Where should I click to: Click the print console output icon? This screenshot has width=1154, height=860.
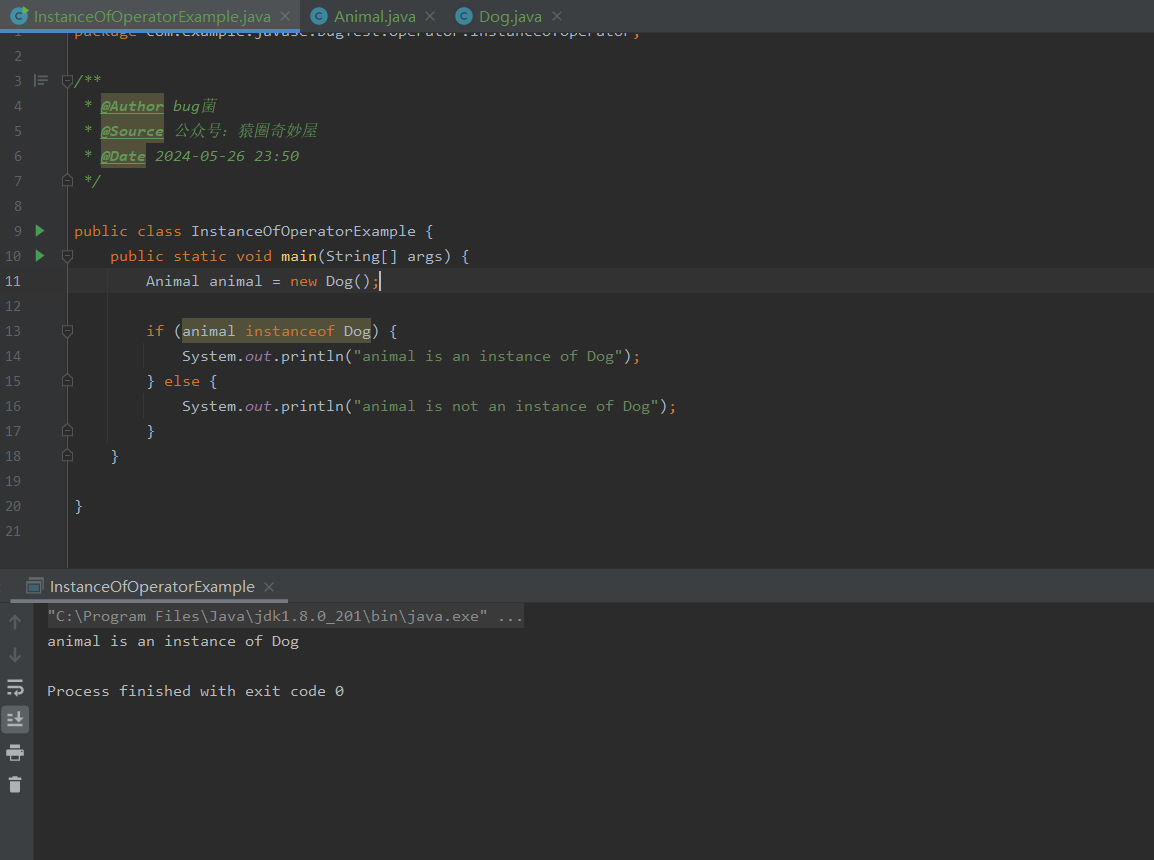(x=15, y=753)
